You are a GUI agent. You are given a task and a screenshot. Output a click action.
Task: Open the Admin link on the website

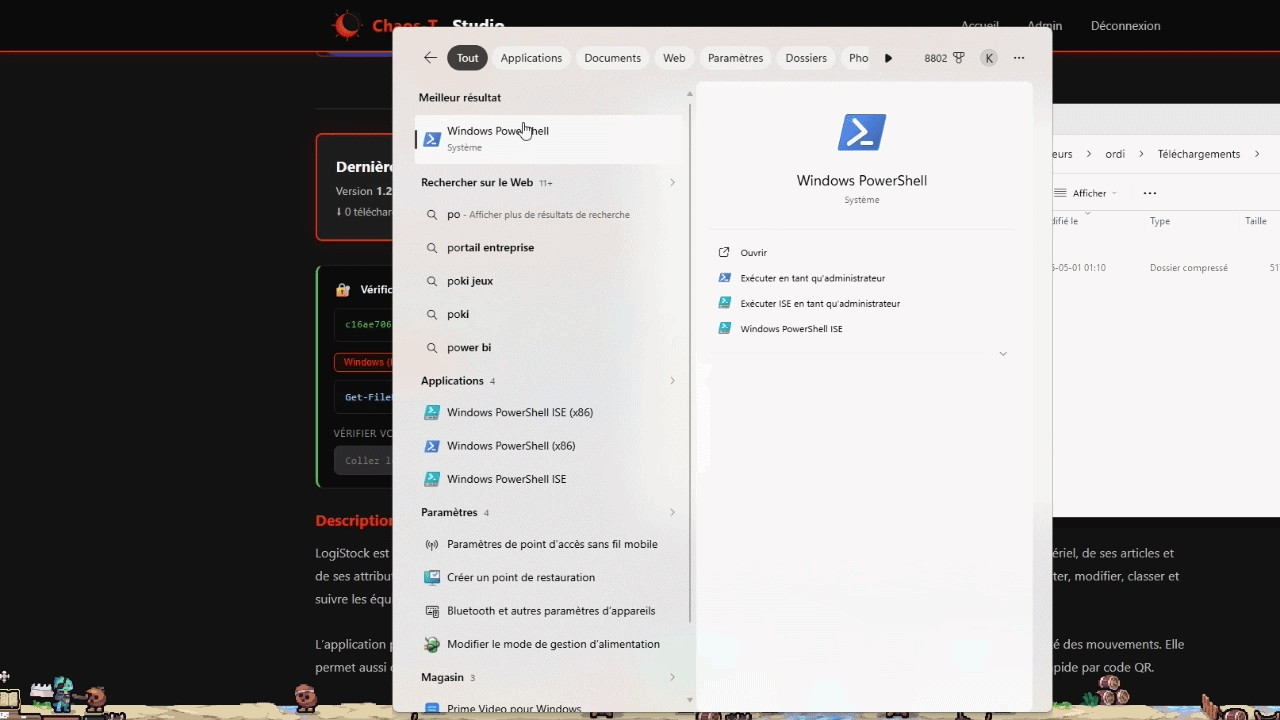tap(1045, 26)
